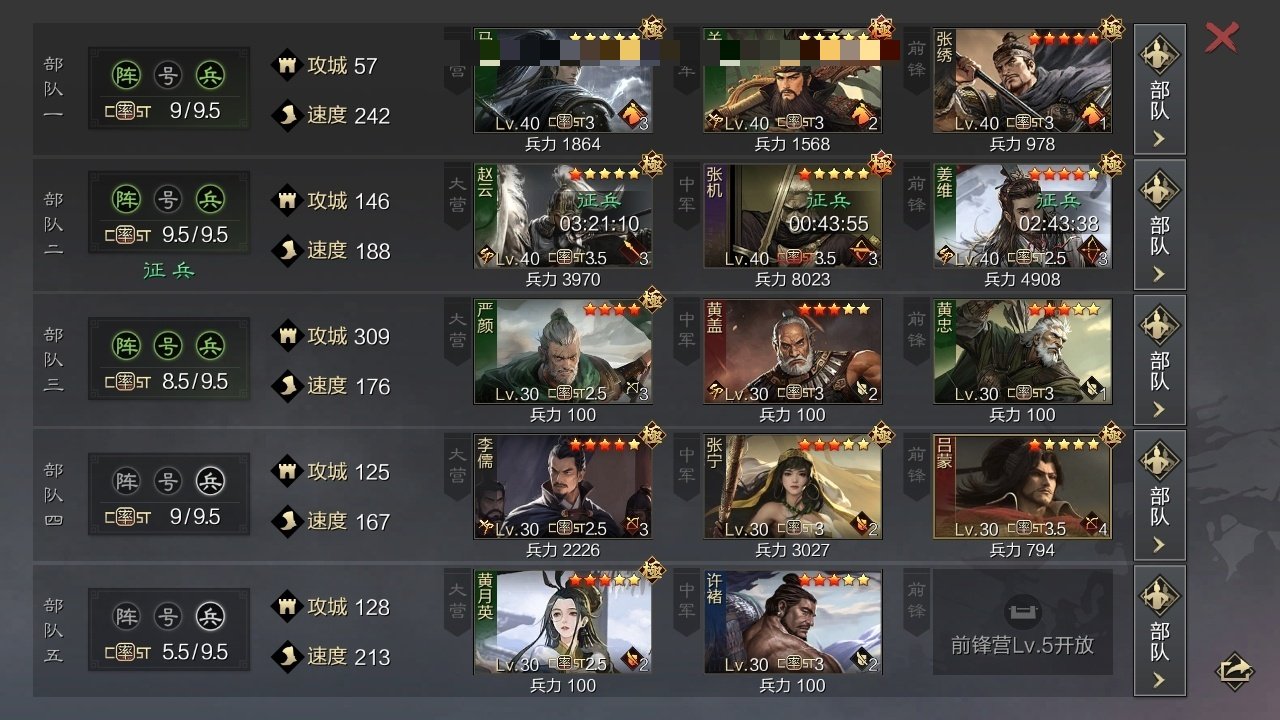Select the 部队四 row label
The width and height of the screenshot is (1280, 720).
54,495
